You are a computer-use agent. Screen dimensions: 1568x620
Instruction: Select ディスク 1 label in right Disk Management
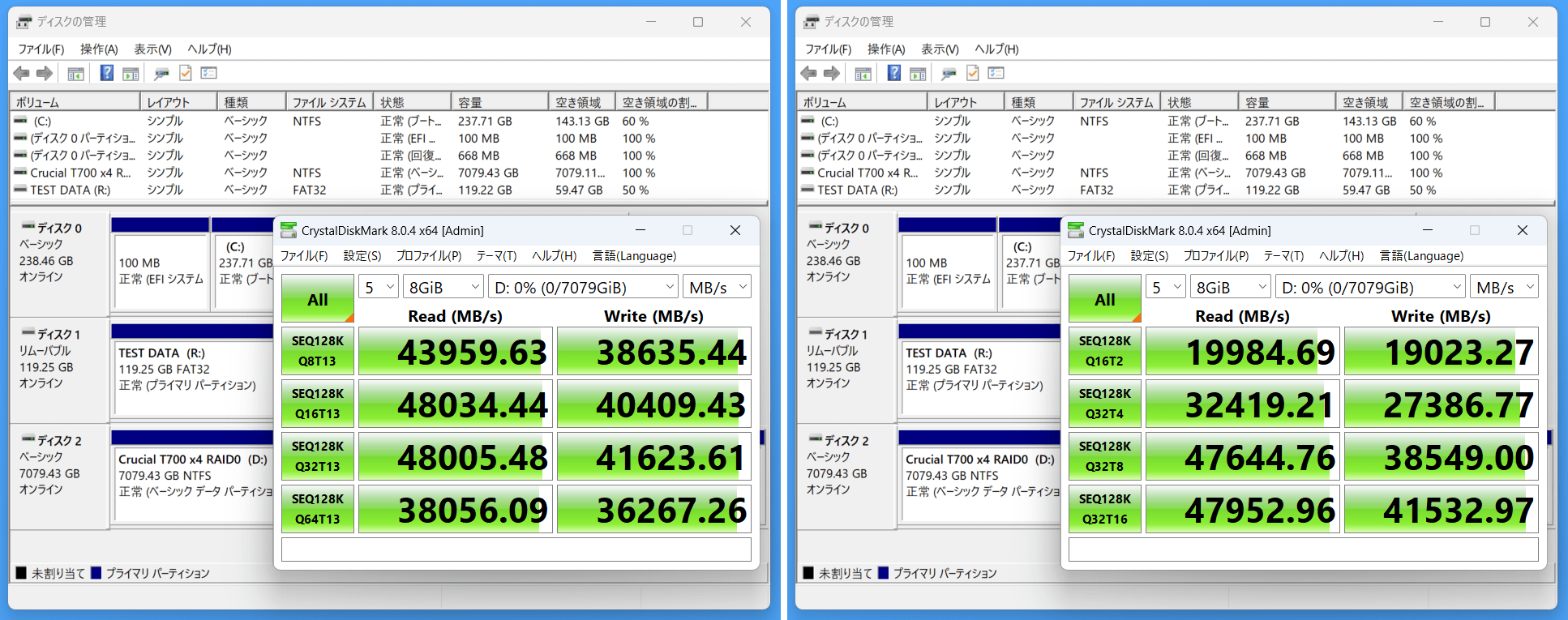(x=846, y=370)
